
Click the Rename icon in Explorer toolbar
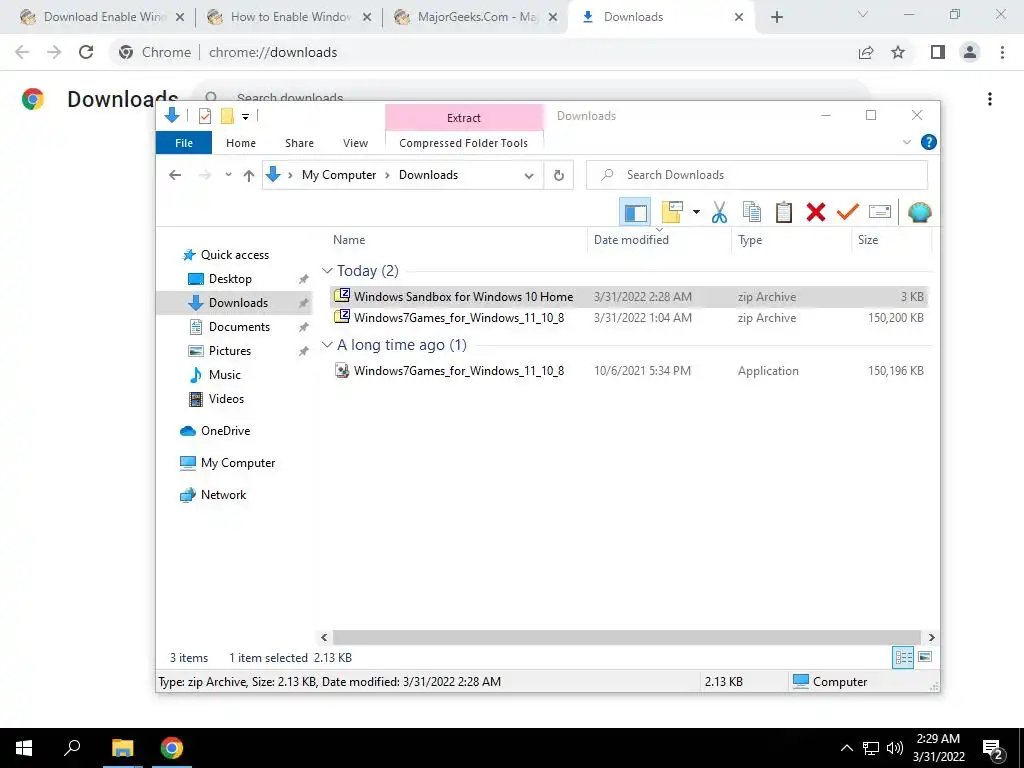[880, 212]
